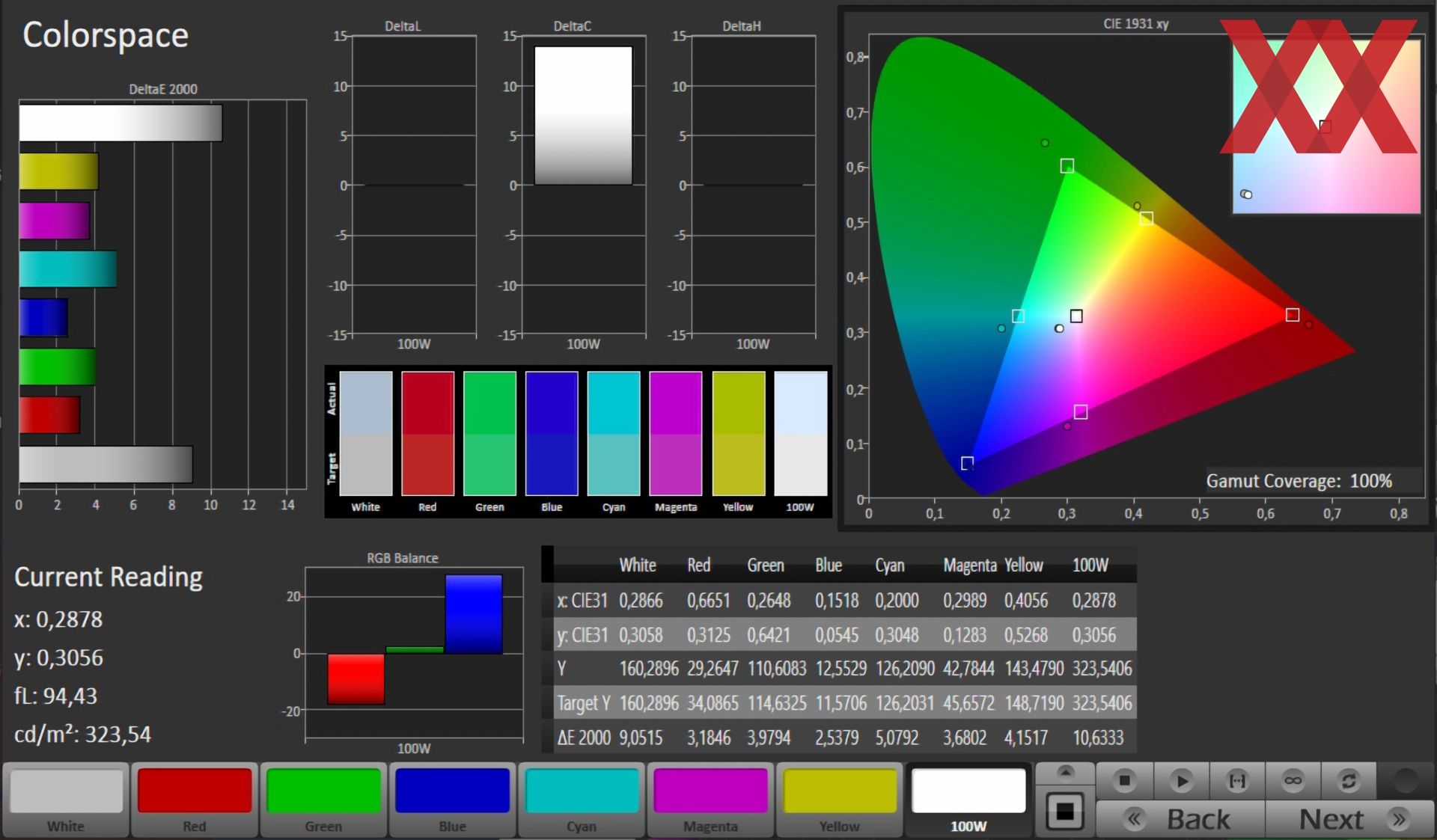The width and height of the screenshot is (1437, 840).
Task: Select the Red pattern swatch at the bottom
Action: (195, 799)
